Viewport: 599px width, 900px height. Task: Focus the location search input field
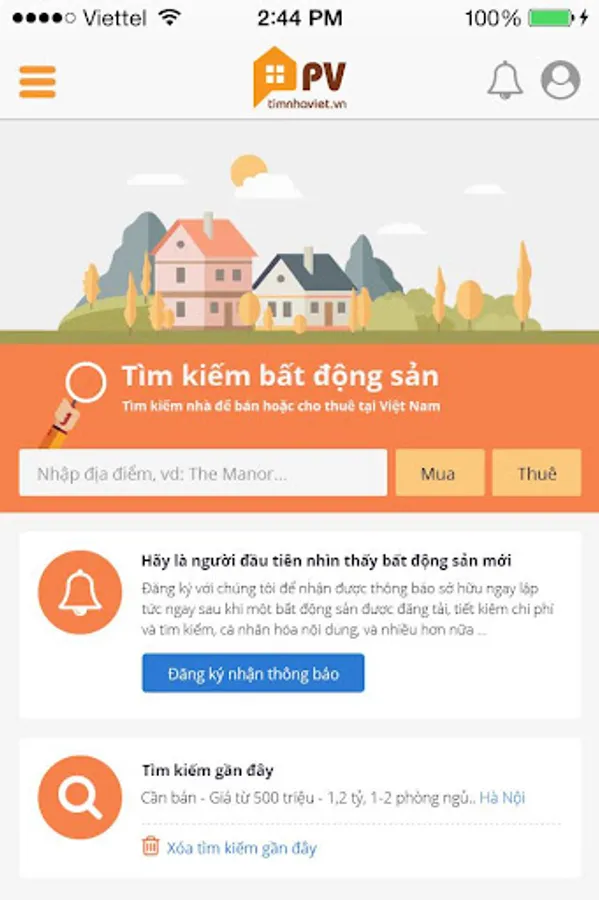(203, 473)
